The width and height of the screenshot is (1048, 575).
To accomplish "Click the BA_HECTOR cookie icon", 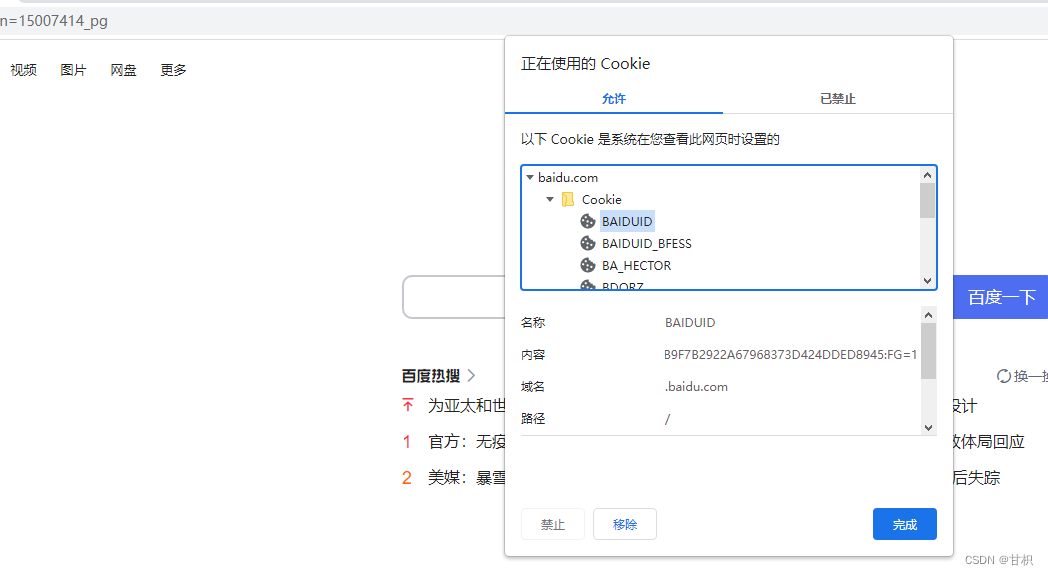I will tap(587, 265).
